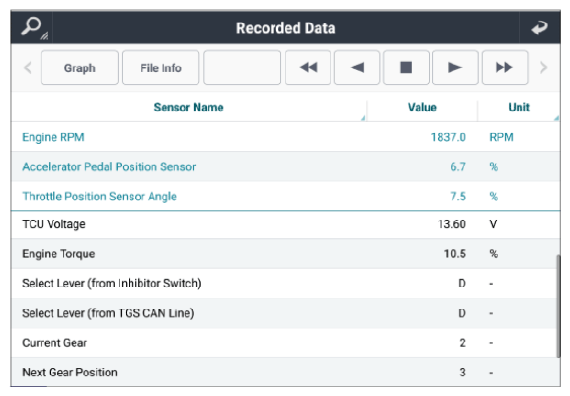Click the left toolbar chevron
570x396 pixels.
click(28, 68)
